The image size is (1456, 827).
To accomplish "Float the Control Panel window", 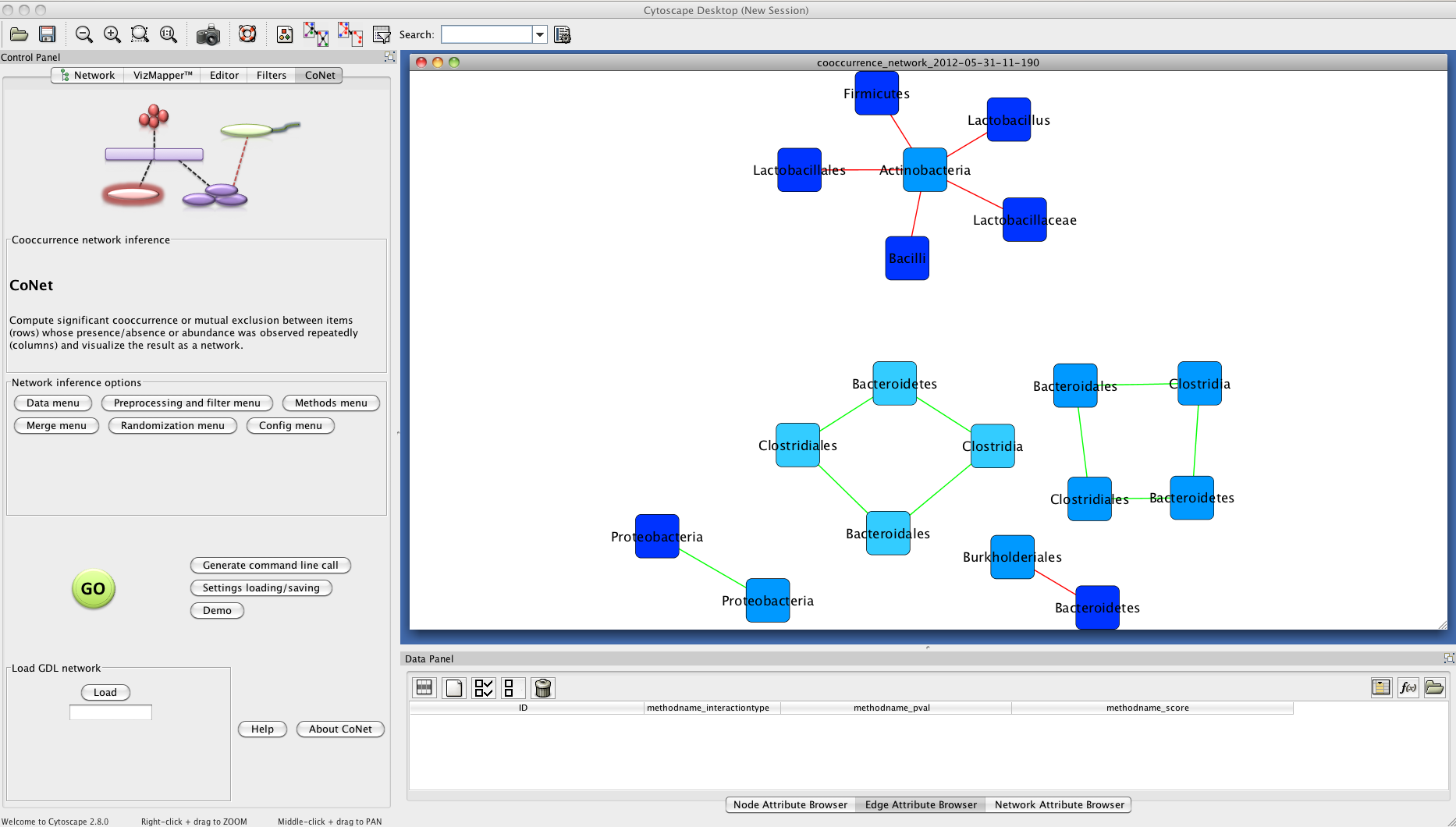I will coord(389,57).
